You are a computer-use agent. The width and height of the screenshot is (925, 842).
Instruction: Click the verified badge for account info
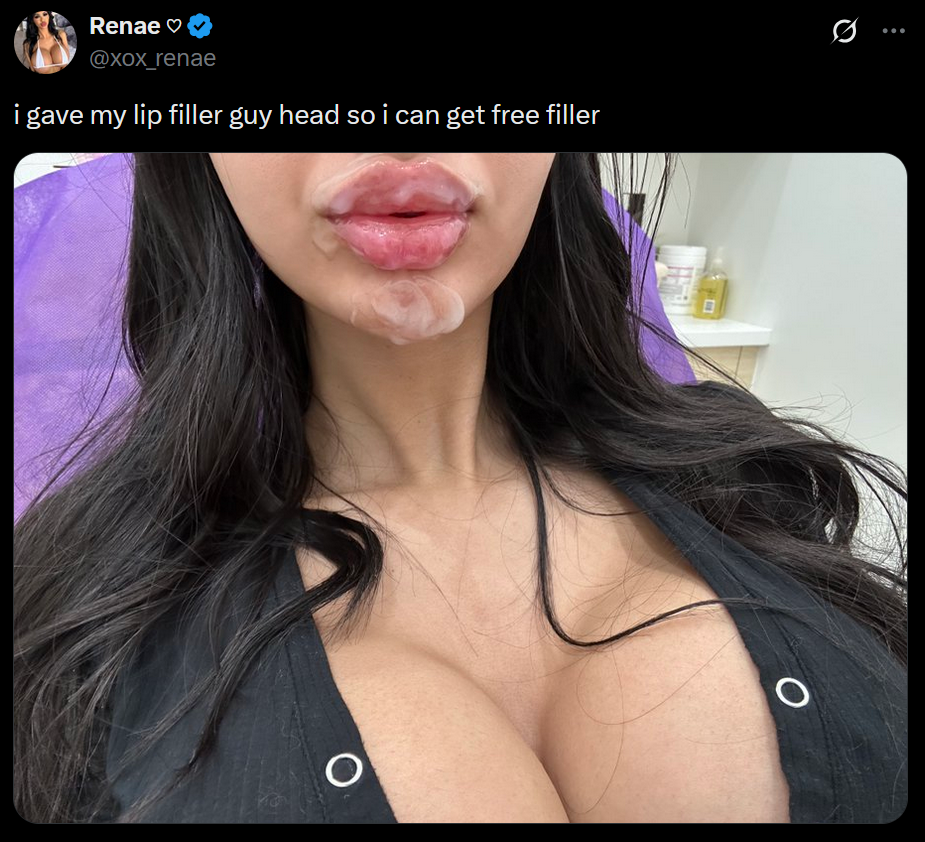[200, 27]
